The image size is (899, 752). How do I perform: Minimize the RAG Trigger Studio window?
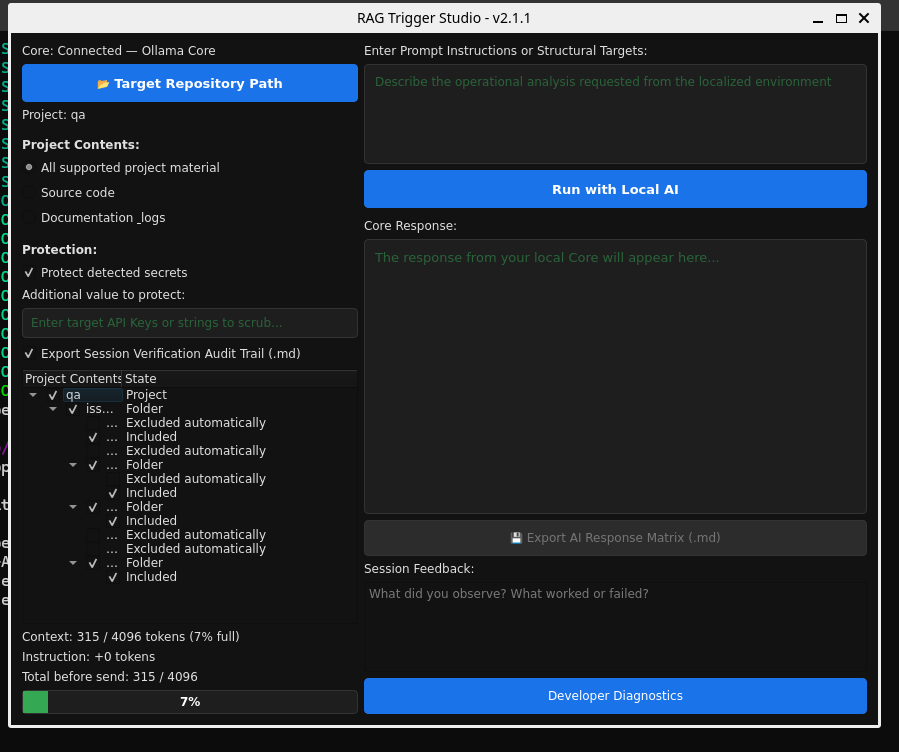click(818, 18)
